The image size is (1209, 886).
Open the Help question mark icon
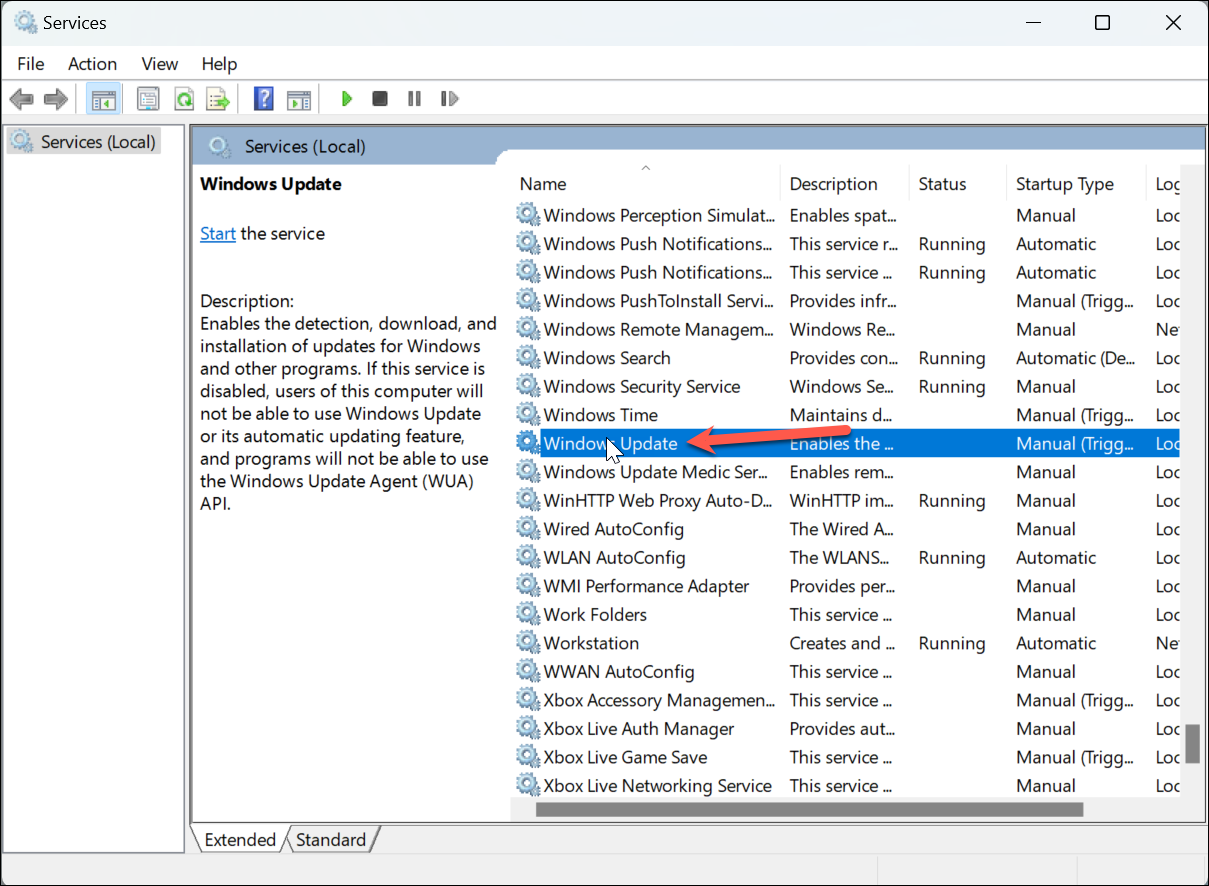[x=264, y=99]
